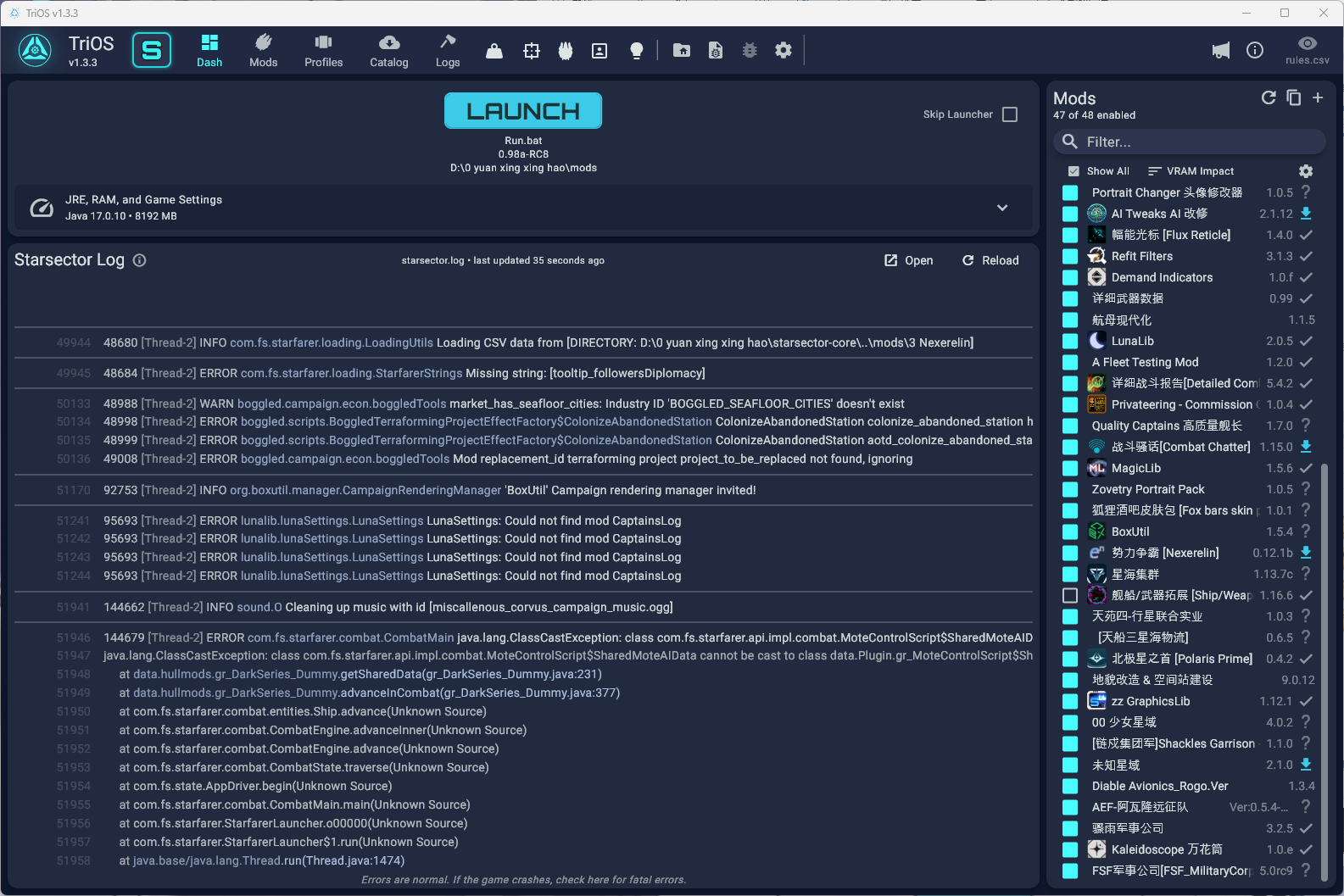The width and height of the screenshot is (1344, 896).
Task: Enable the Ship/Weapon pack mod checkbox
Action: [x=1070, y=595]
